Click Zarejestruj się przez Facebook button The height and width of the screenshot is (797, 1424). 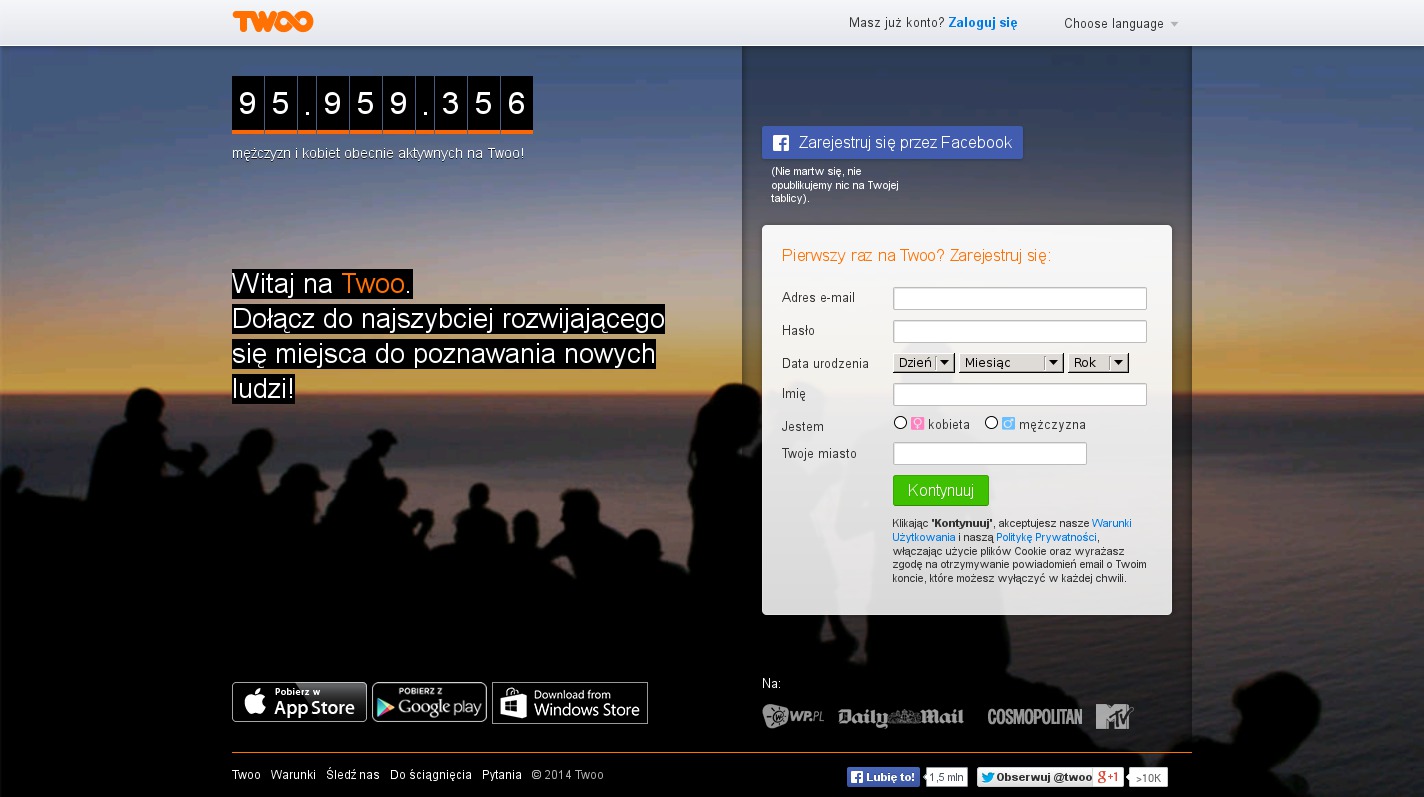coord(892,142)
